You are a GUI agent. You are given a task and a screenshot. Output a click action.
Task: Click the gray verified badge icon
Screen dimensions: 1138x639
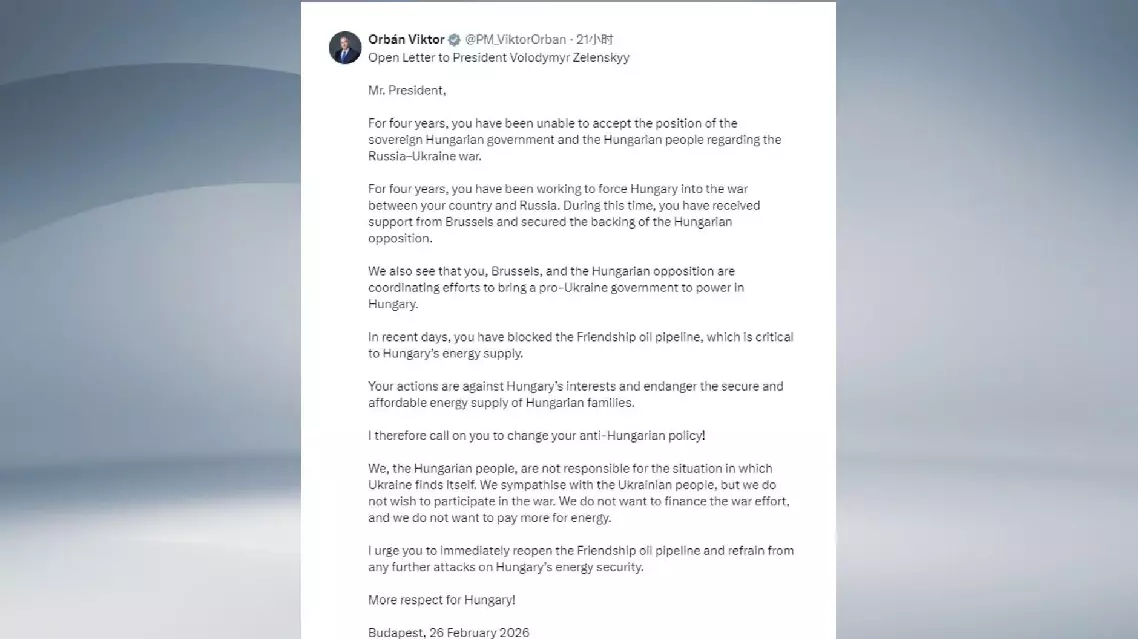pos(454,40)
